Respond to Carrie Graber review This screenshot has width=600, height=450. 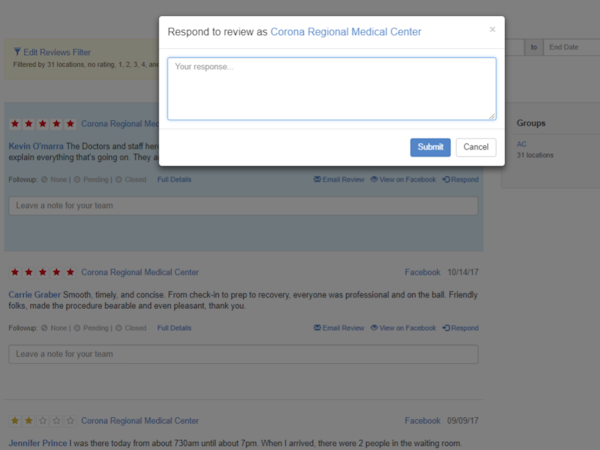(460, 328)
